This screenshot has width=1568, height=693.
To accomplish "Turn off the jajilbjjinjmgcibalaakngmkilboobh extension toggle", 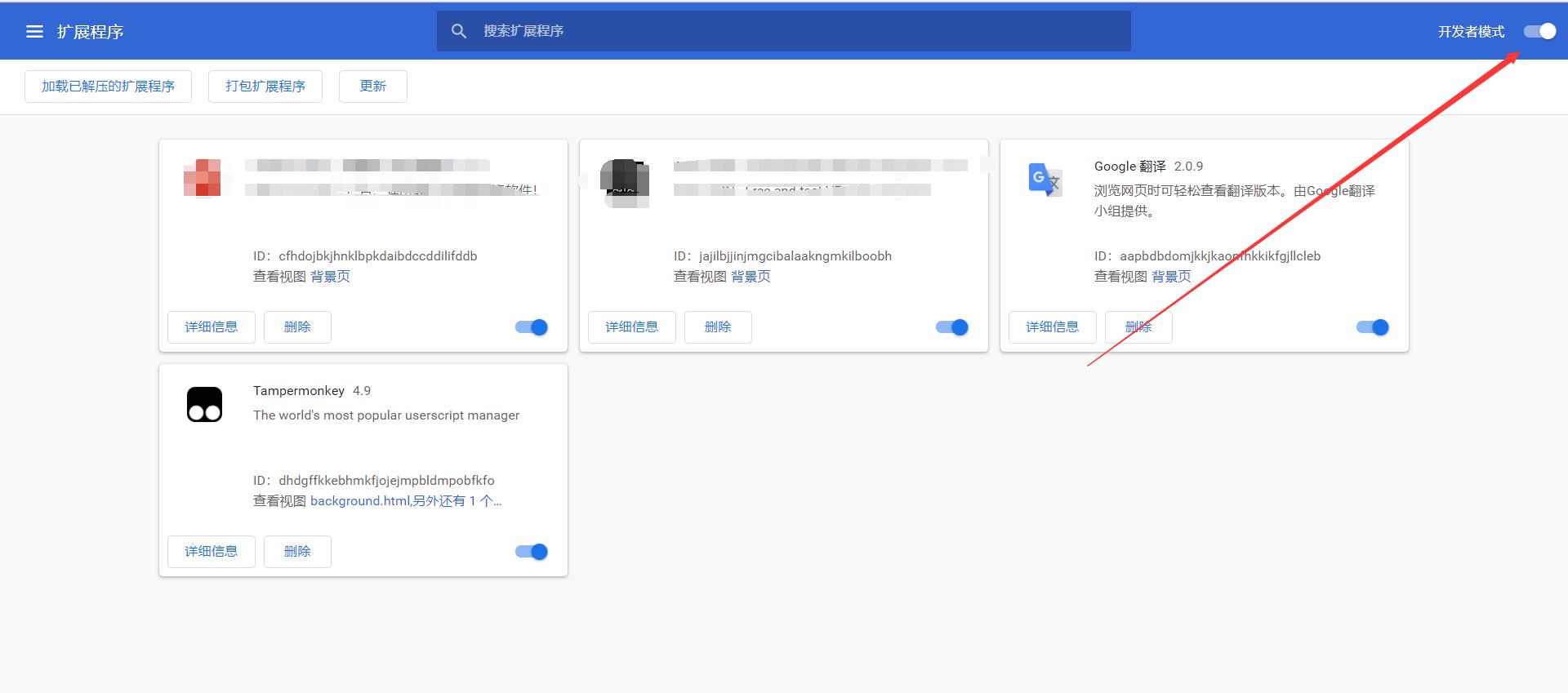I will pyautogui.click(x=951, y=327).
